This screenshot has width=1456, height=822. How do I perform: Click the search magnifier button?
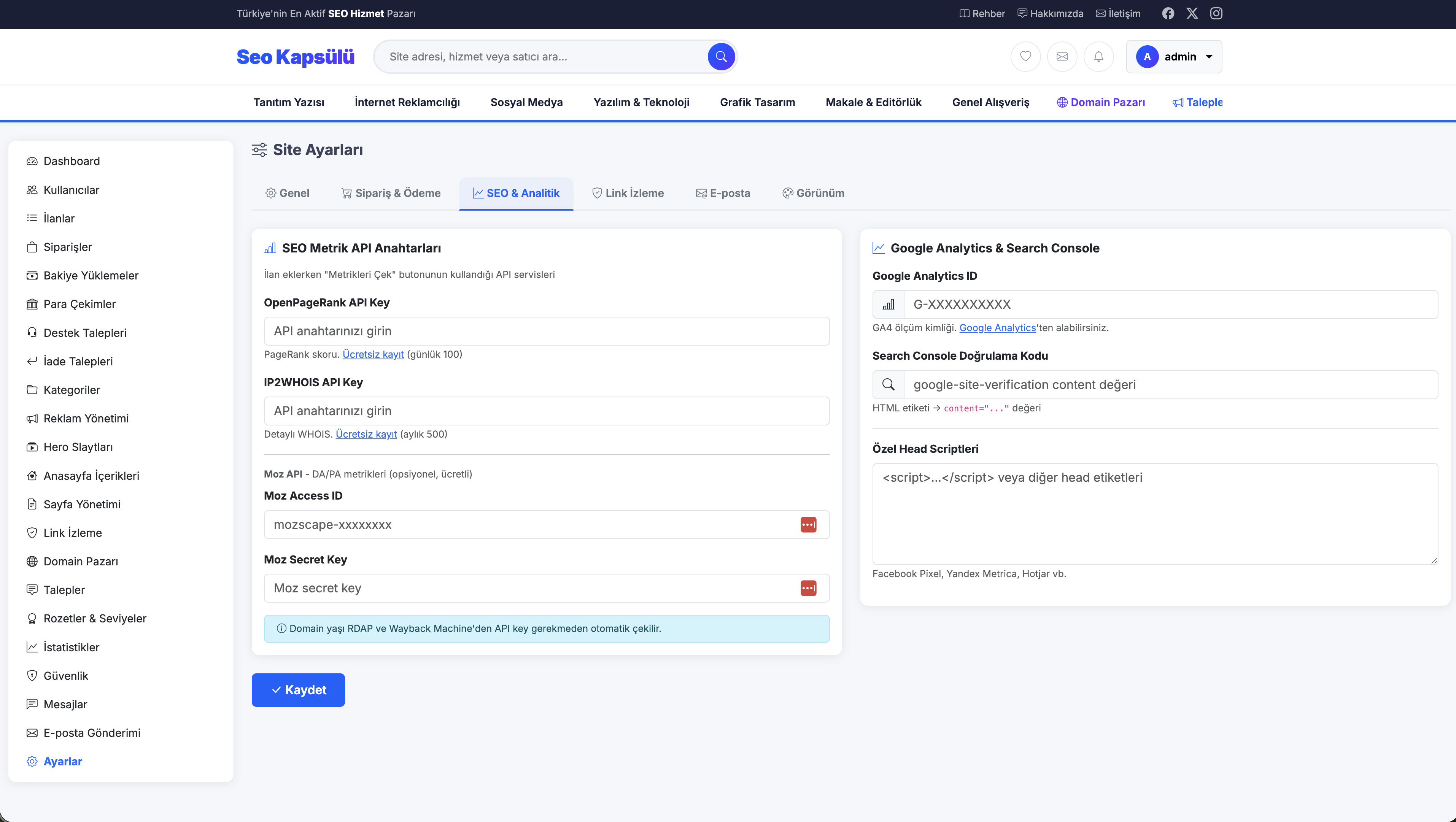[721, 57]
